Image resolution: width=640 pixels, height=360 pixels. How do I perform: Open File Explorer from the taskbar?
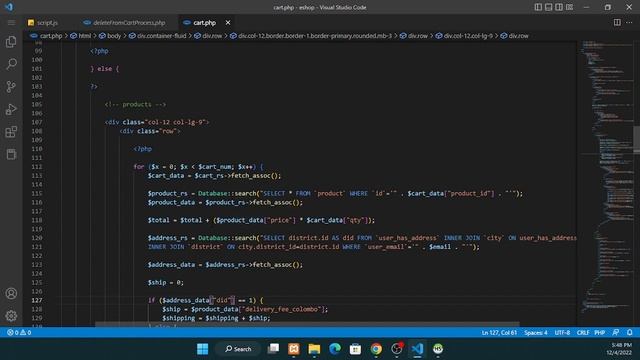pyautogui.click(x=314, y=349)
